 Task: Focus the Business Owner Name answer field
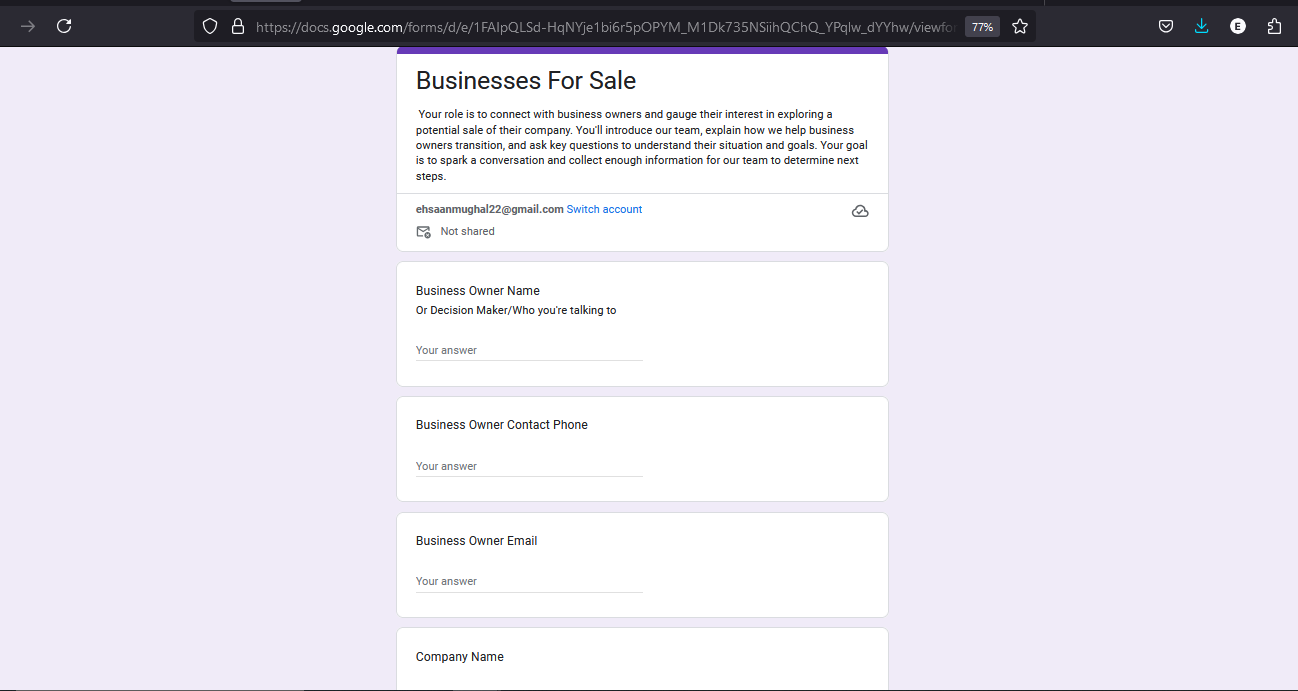point(528,351)
